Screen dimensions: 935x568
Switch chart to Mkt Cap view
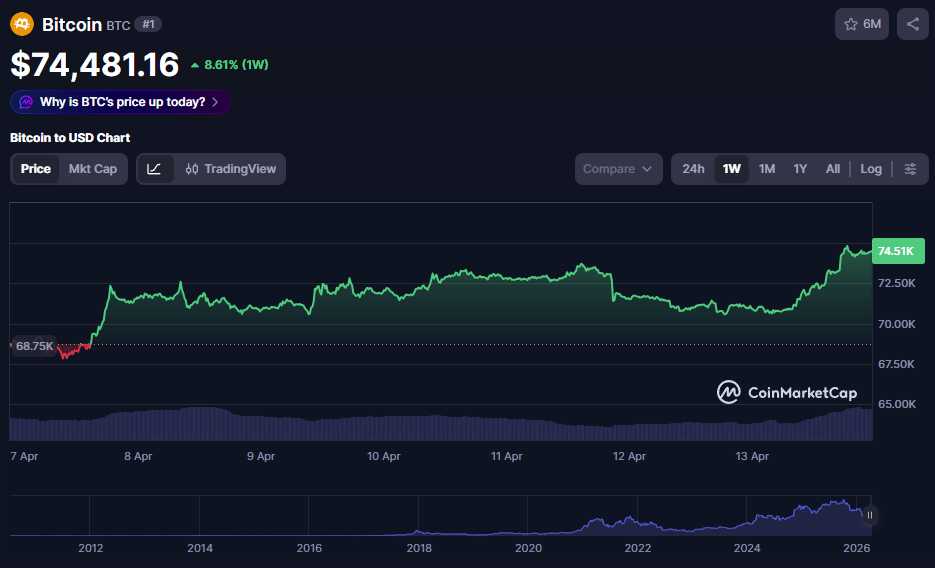tap(92, 169)
